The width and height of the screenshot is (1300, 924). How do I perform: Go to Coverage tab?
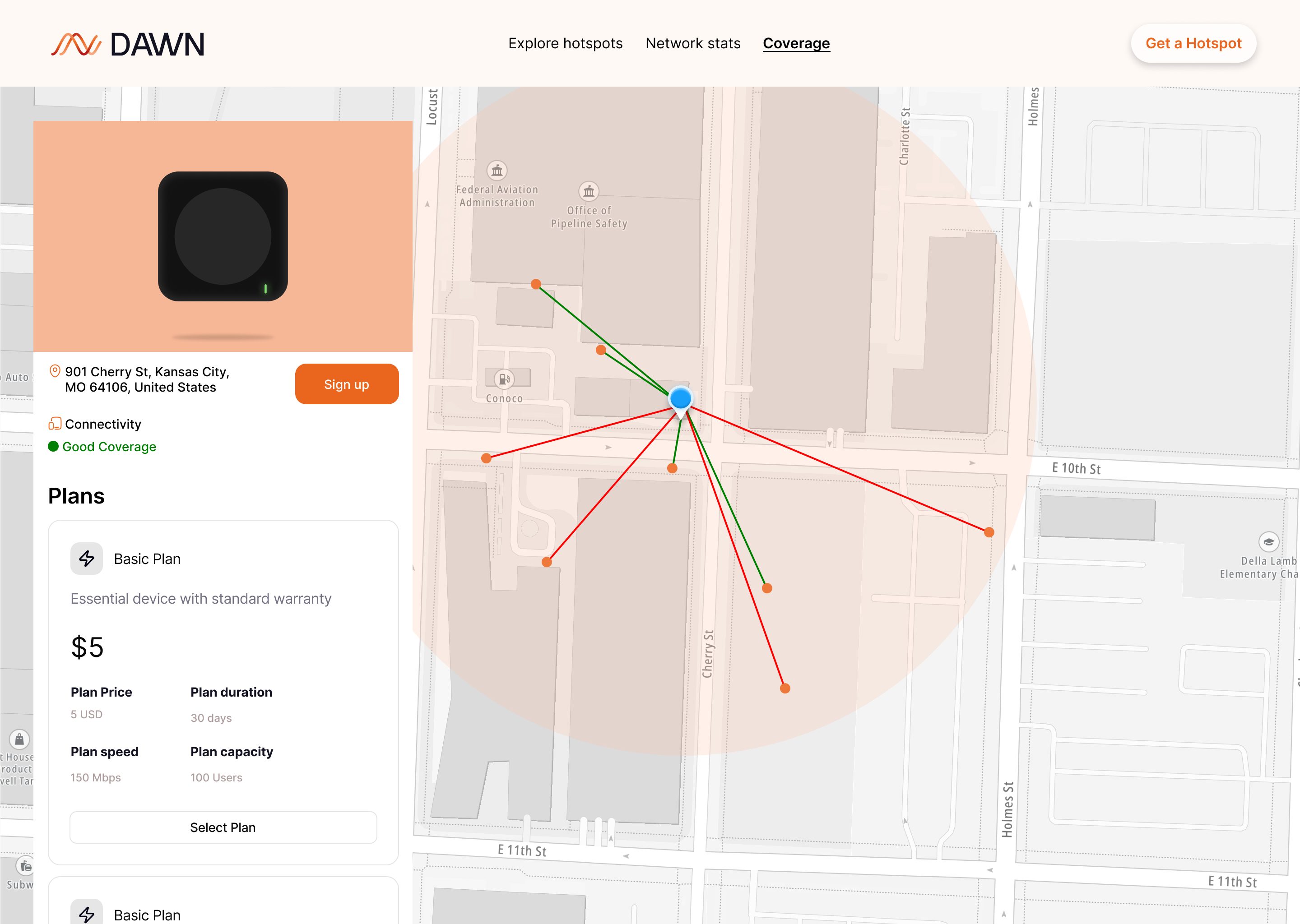[x=796, y=43]
